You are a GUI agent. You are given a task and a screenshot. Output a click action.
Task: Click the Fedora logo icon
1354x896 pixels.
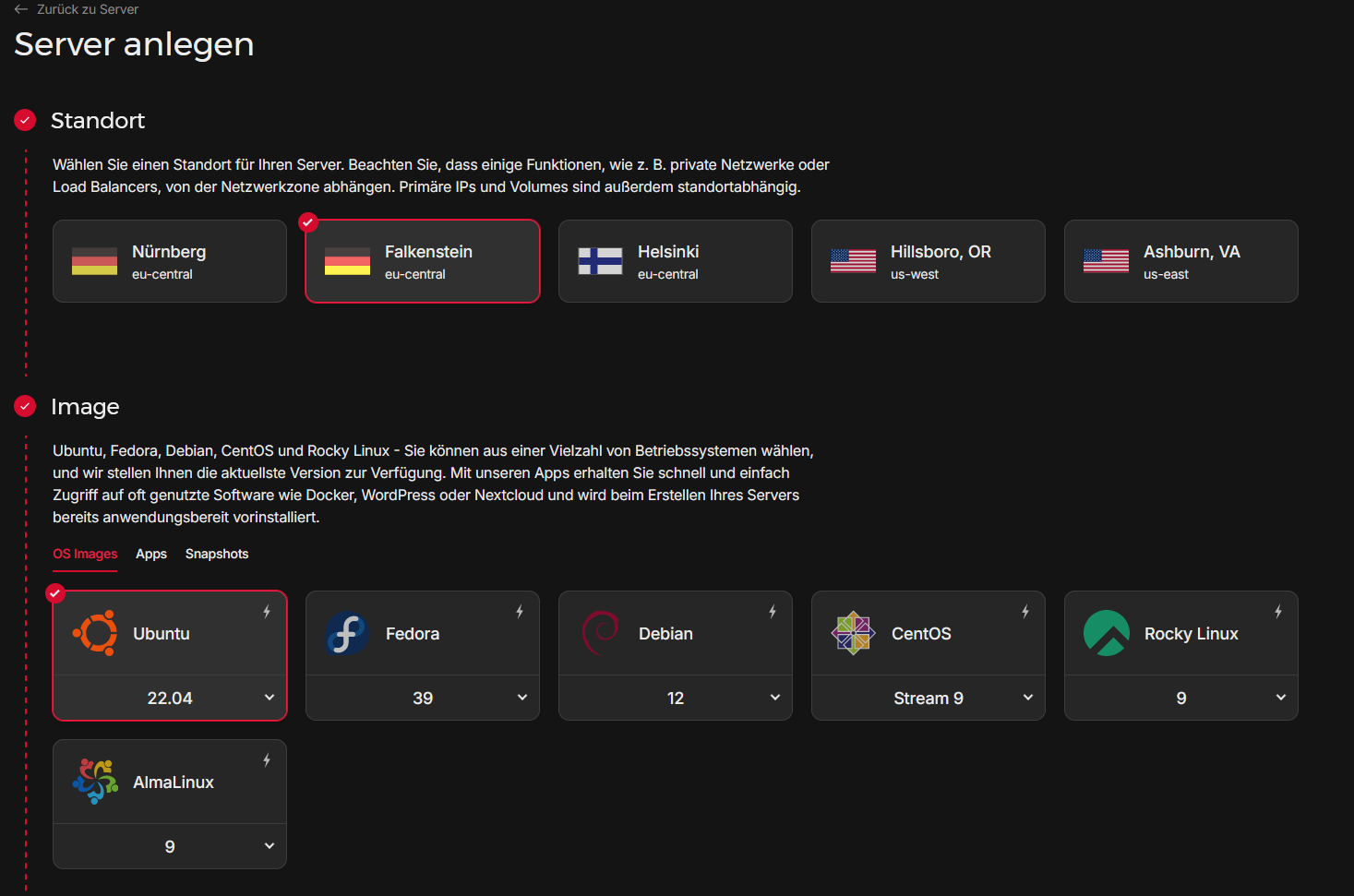point(347,633)
